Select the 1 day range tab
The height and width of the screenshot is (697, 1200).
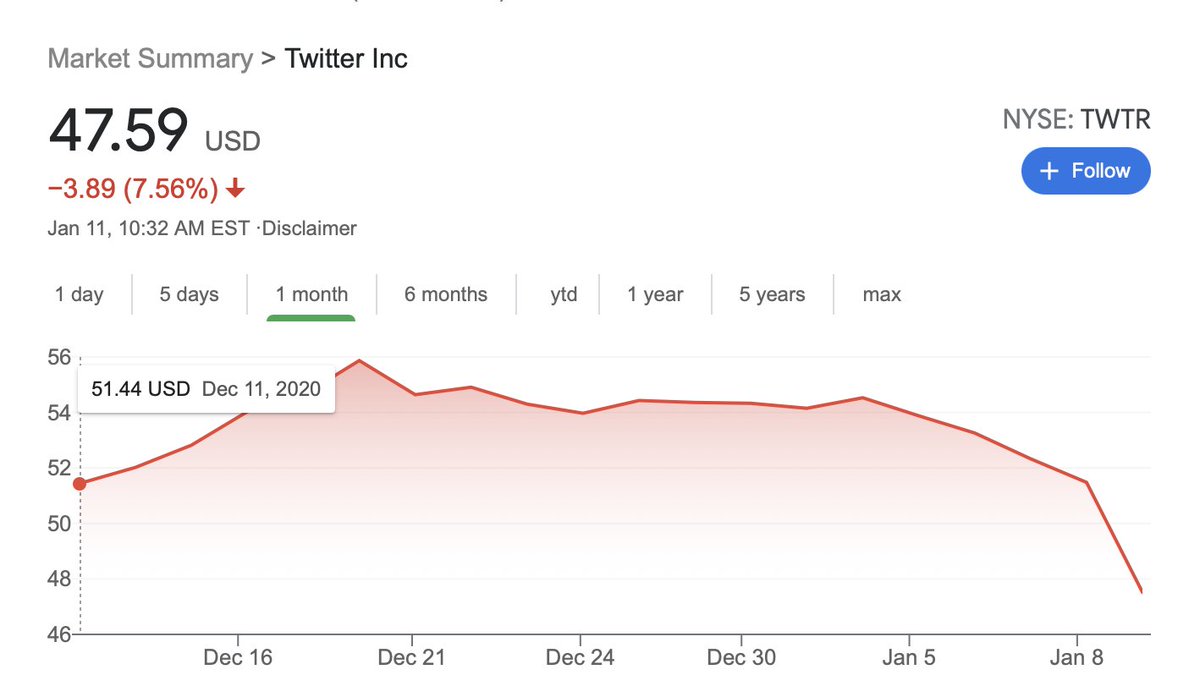[79, 295]
